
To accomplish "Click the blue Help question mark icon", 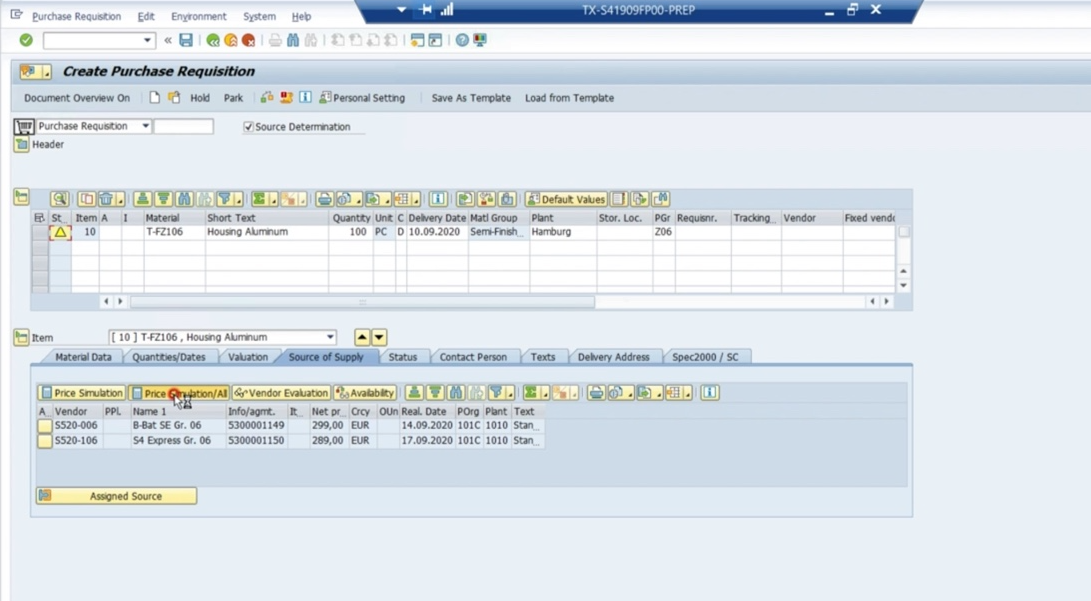I will pos(462,40).
